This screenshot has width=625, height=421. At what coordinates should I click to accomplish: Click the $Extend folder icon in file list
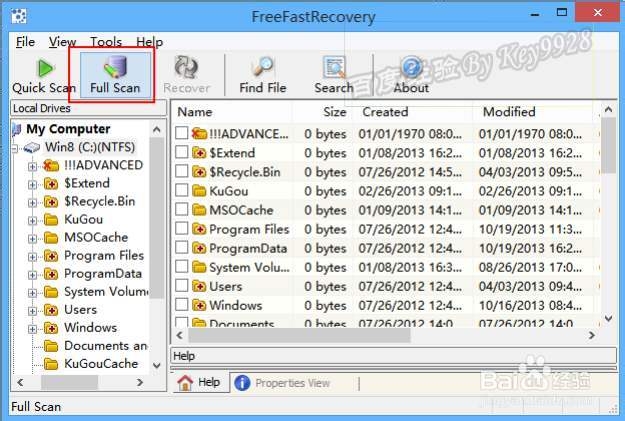coord(199,153)
